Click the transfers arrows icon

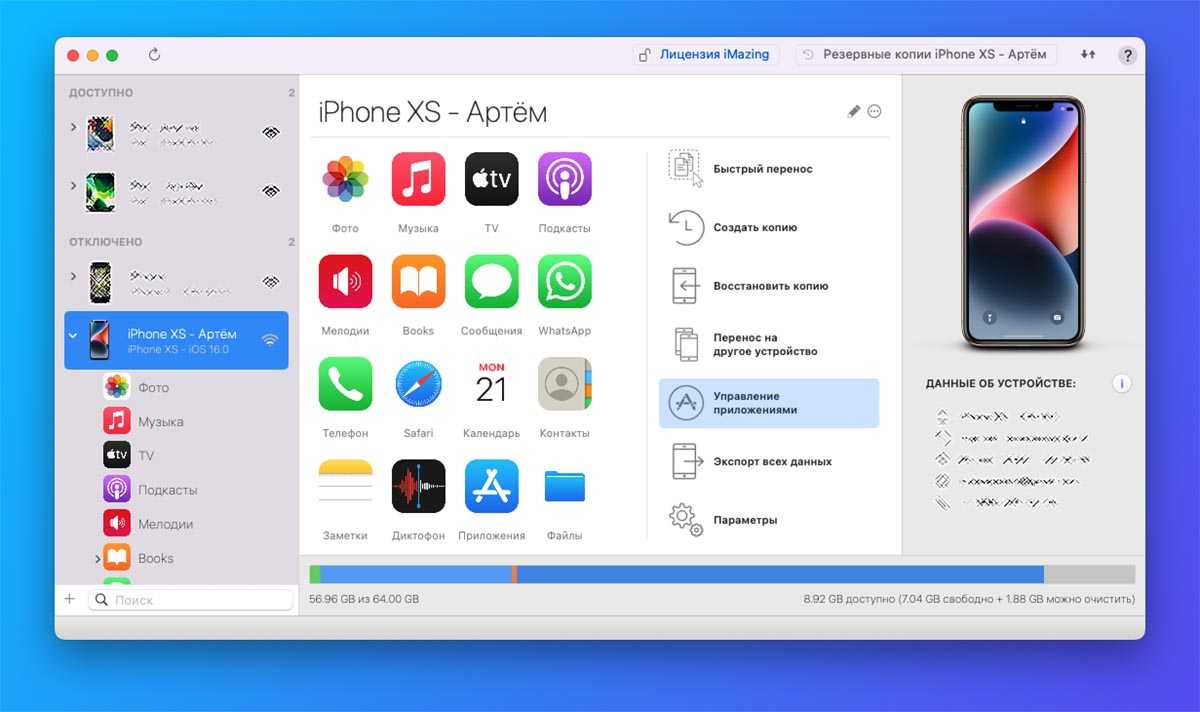coord(1088,55)
